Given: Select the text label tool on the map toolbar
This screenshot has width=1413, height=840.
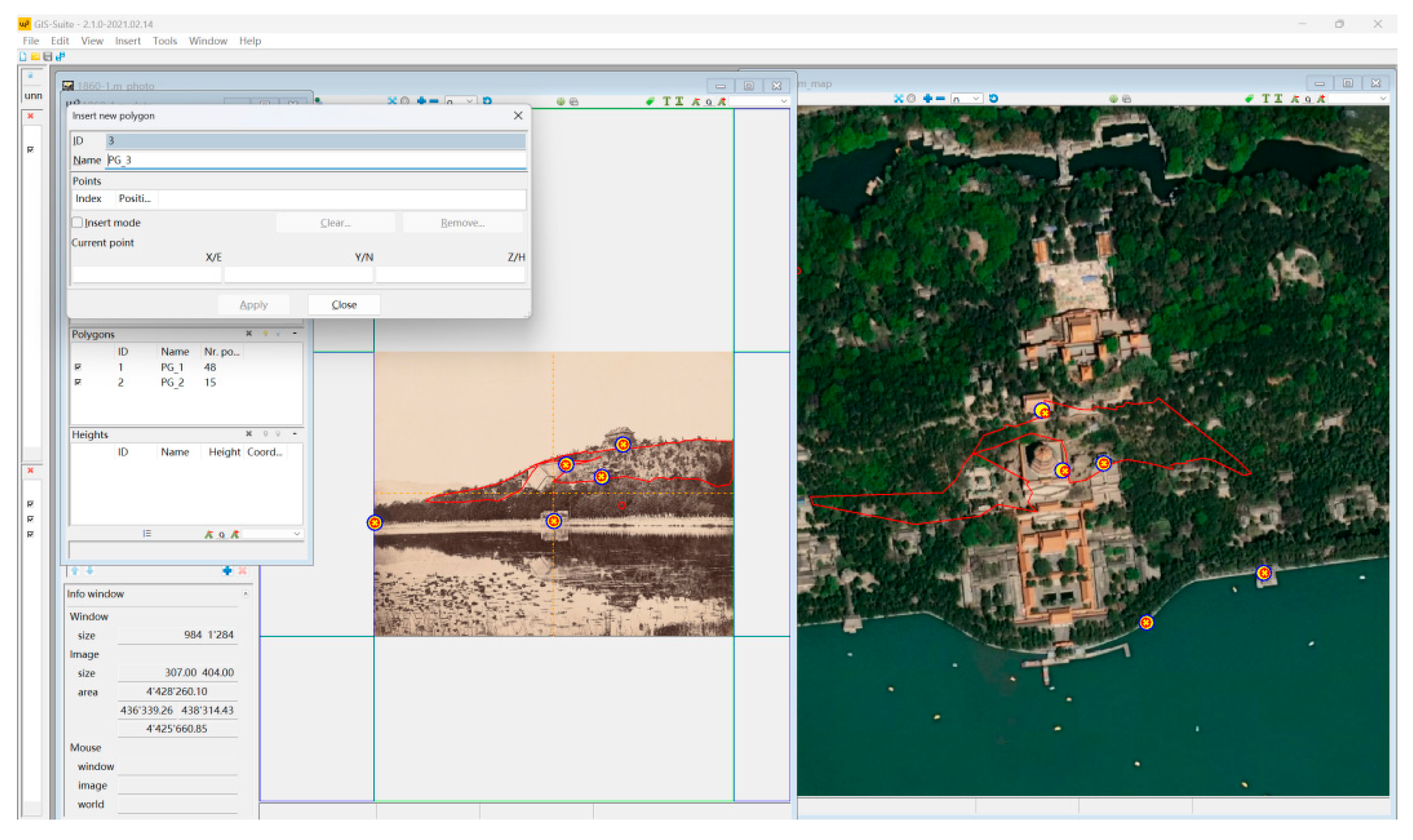Looking at the screenshot, I should (1266, 99).
